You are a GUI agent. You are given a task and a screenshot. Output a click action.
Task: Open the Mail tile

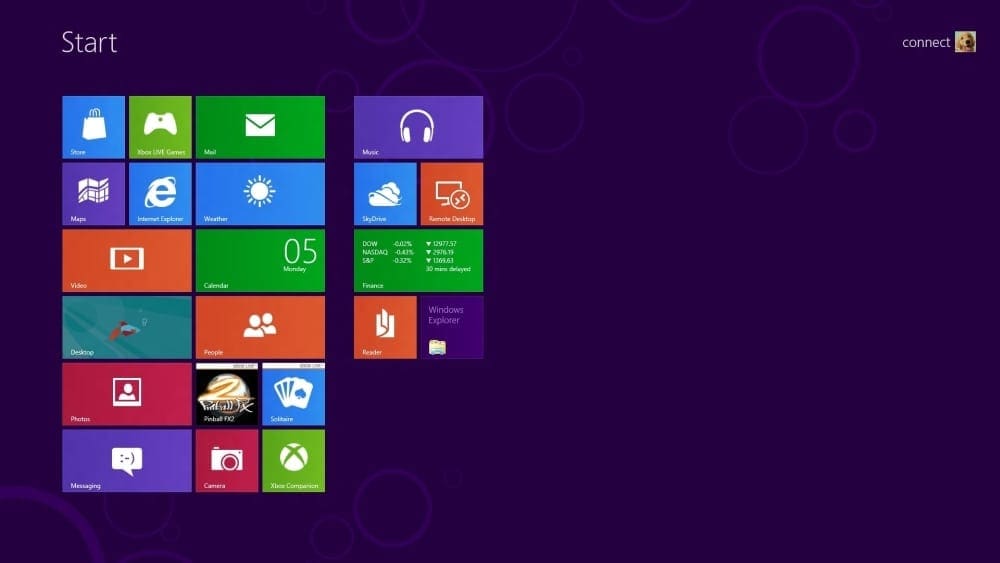(260, 127)
